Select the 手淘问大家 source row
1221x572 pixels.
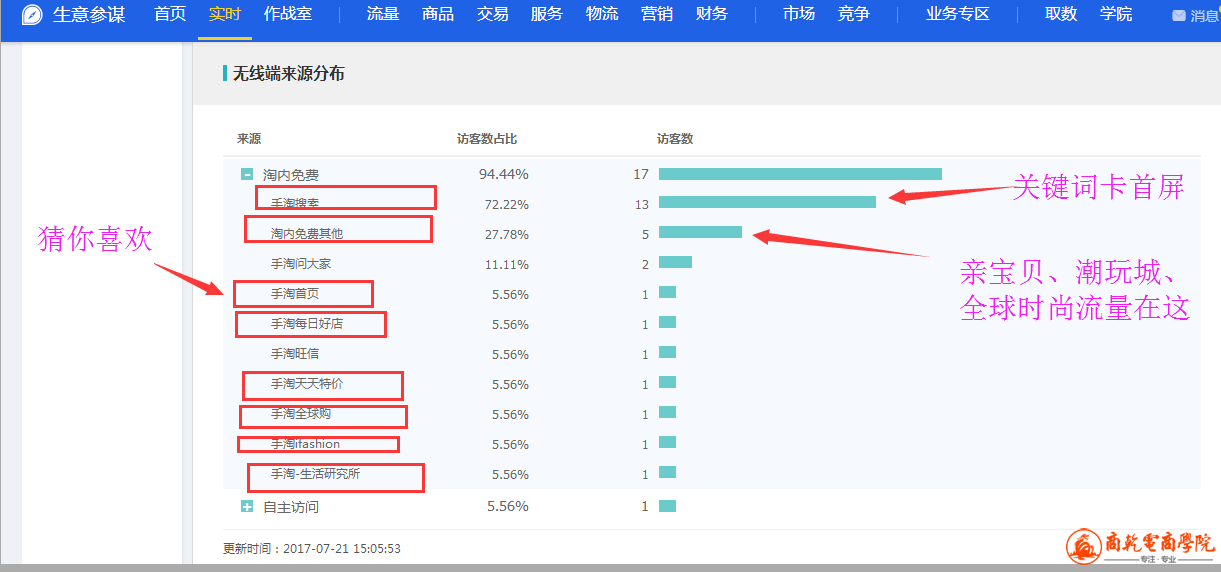(301, 264)
